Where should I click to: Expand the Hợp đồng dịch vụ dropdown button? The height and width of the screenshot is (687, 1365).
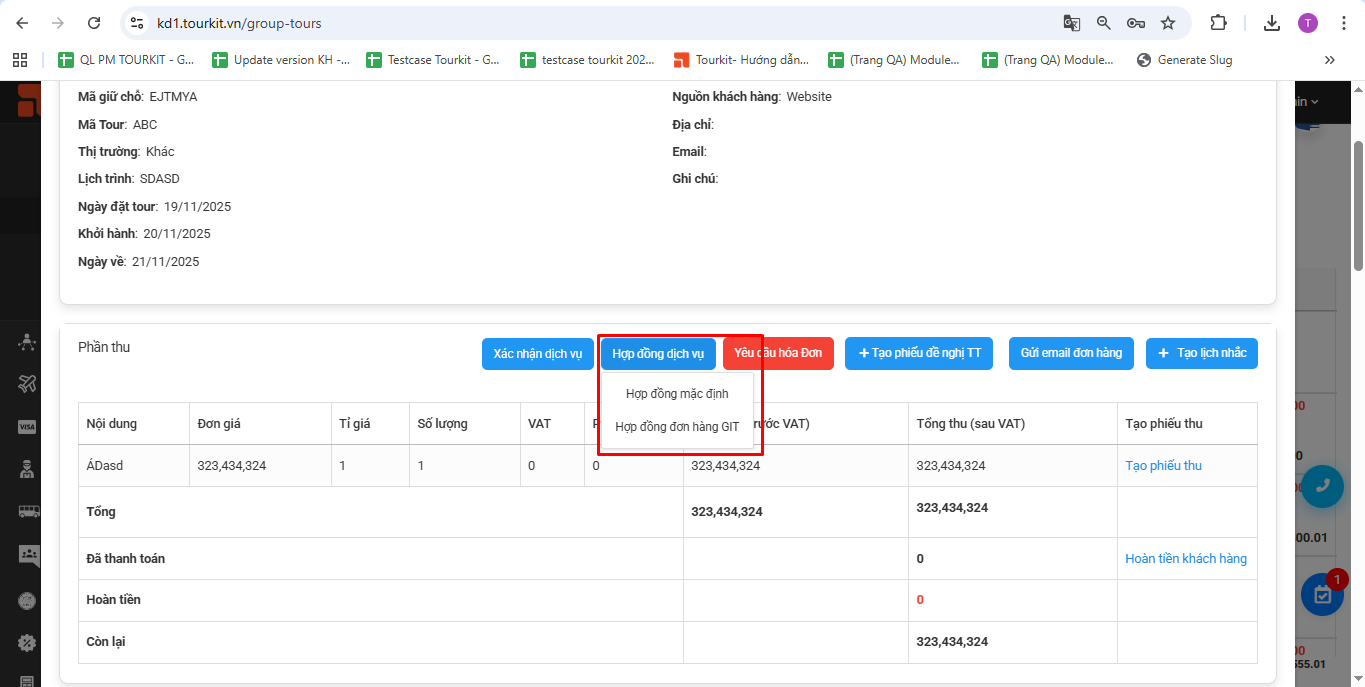tap(658, 354)
